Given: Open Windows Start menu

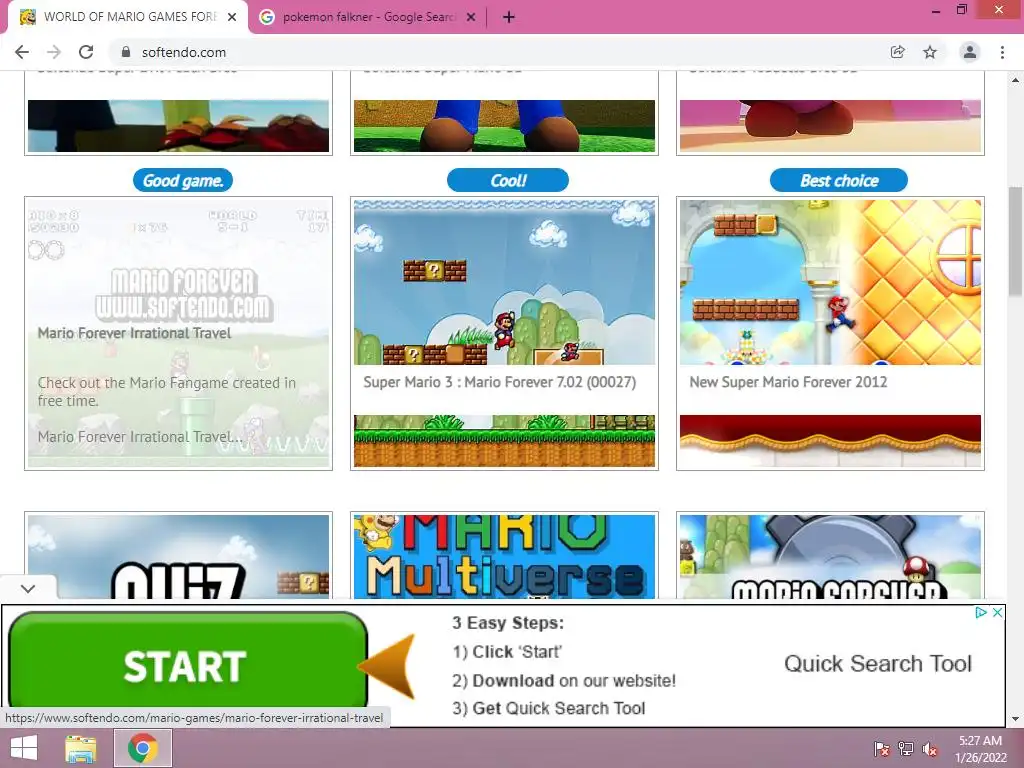Looking at the screenshot, I should (24, 748).
